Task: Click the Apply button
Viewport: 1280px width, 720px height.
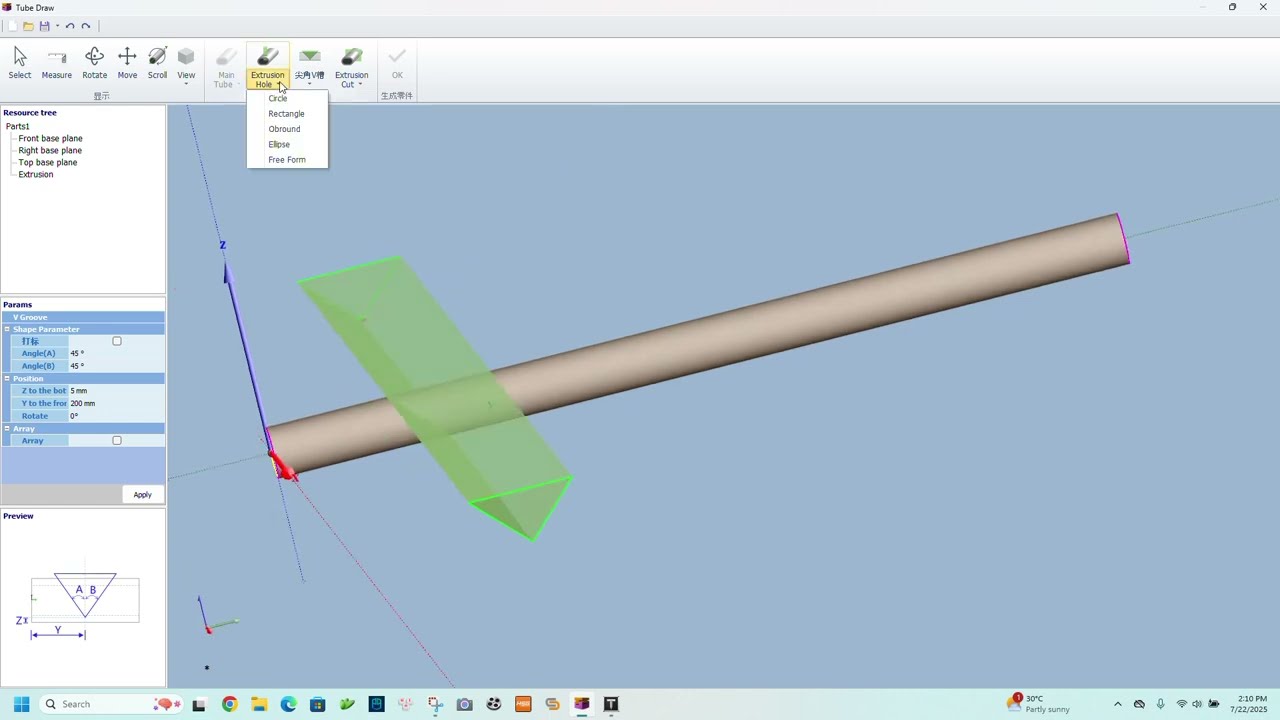Action: (x=142, y=494)
